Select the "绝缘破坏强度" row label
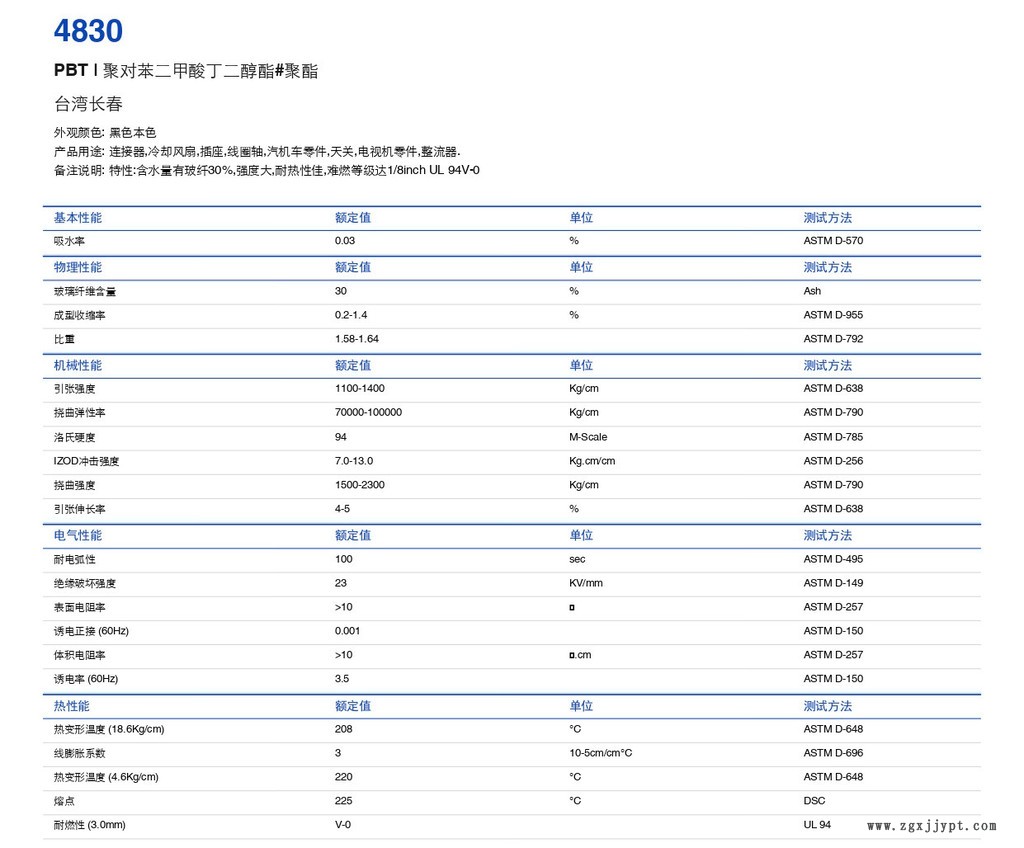Viewport: 1024px width, 848px height. pos(85,583)
